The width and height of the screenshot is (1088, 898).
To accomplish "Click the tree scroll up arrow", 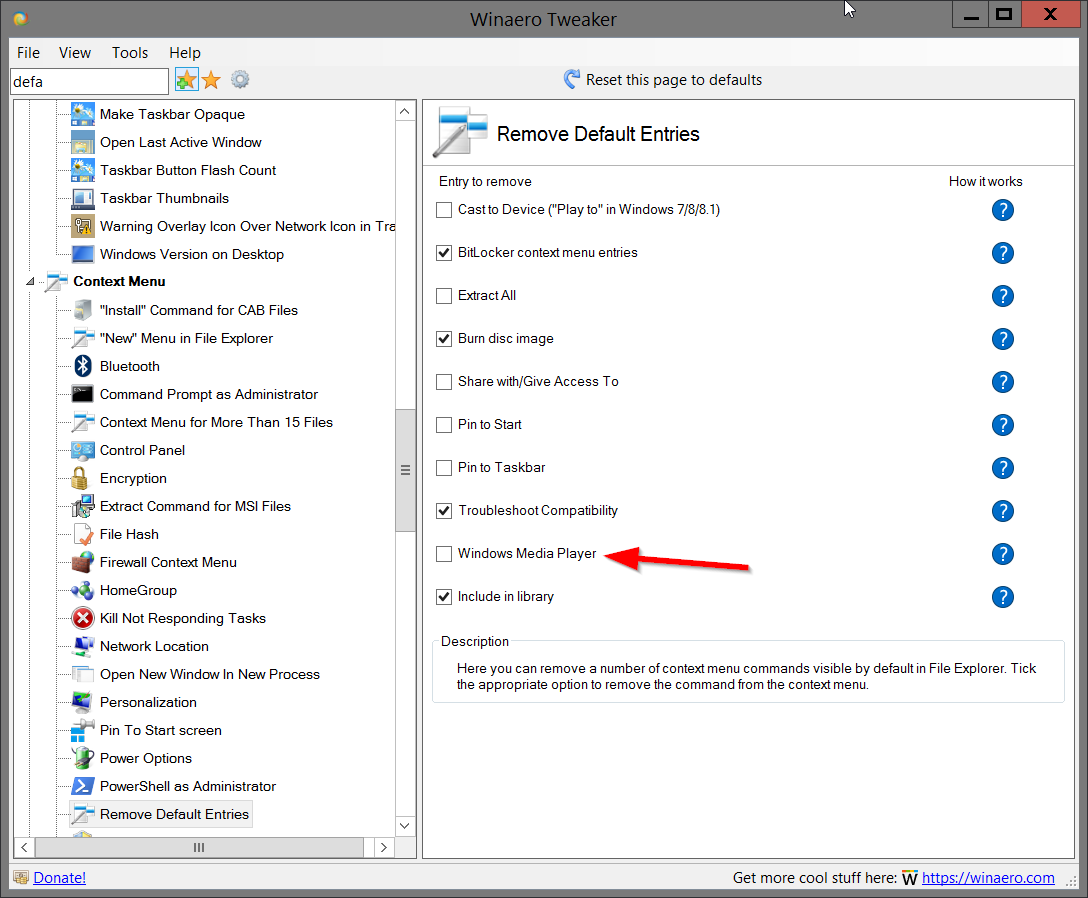I will [405, 111].
